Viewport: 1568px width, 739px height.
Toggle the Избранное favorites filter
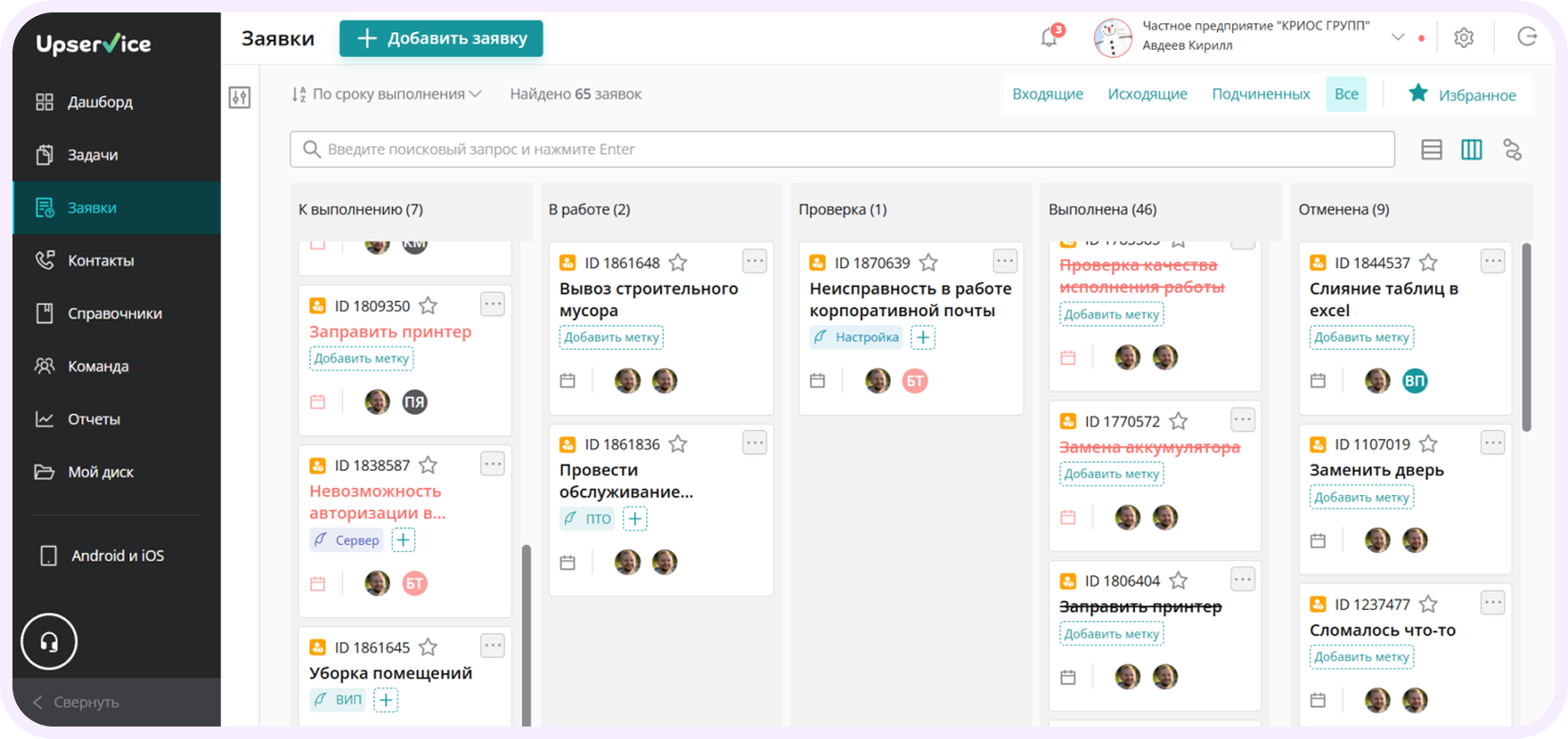coord(1462,94)
